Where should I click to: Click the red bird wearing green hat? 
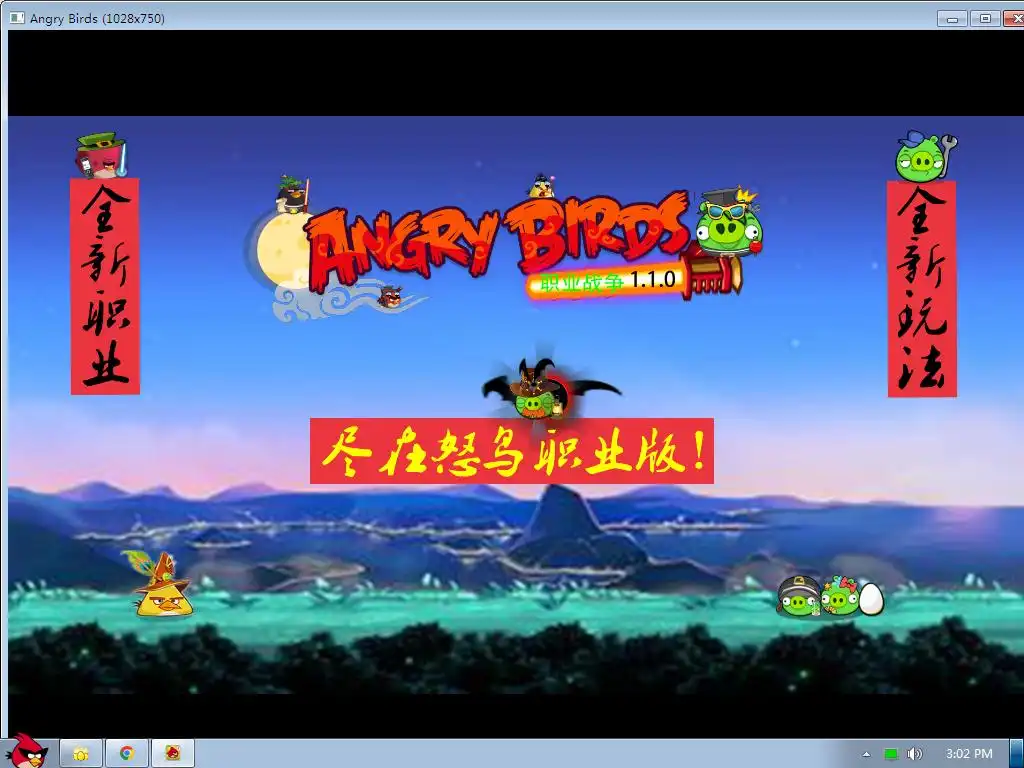coord(100,155)
